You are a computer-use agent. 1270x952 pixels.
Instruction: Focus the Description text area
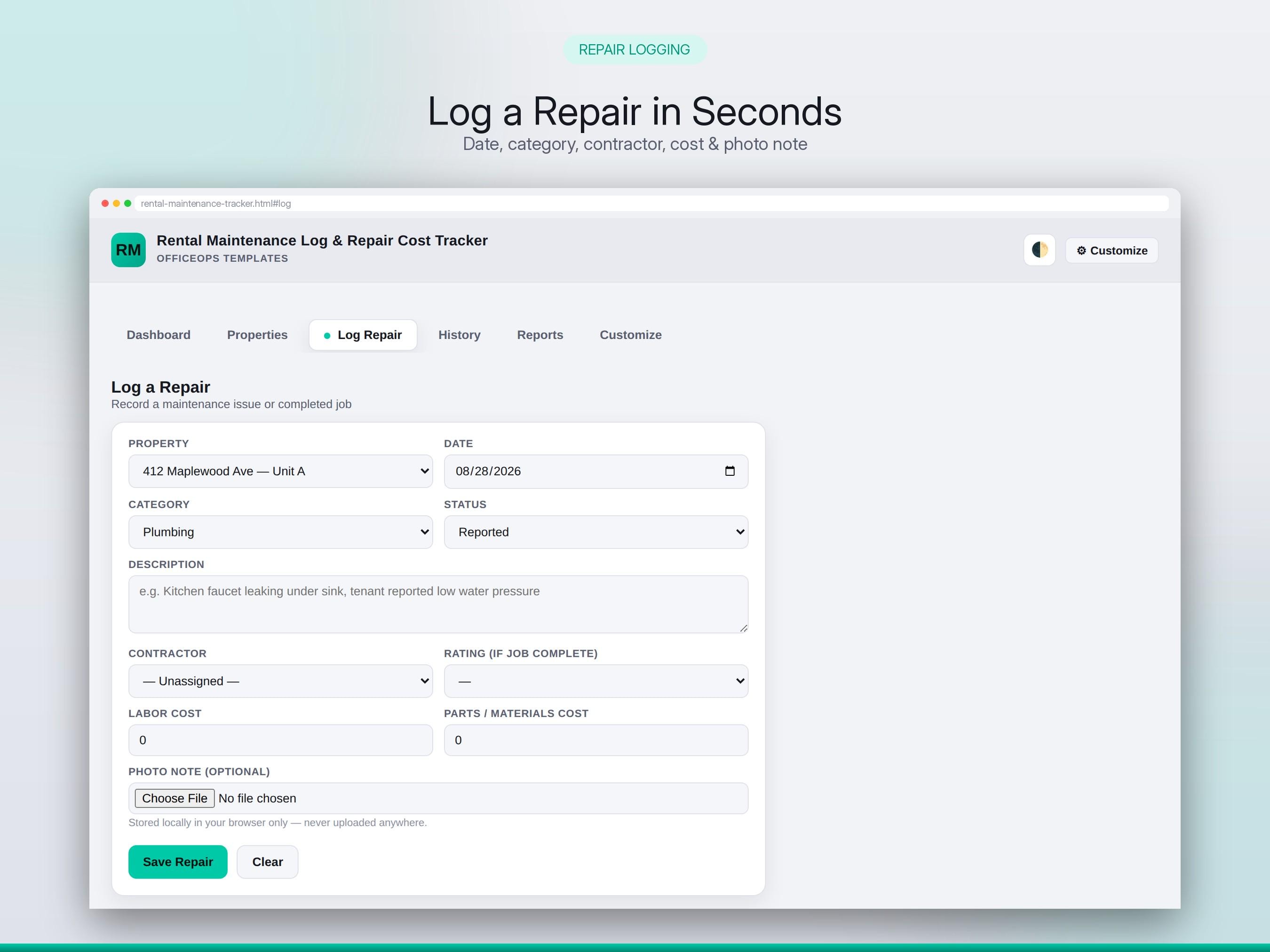pos(438,604)
